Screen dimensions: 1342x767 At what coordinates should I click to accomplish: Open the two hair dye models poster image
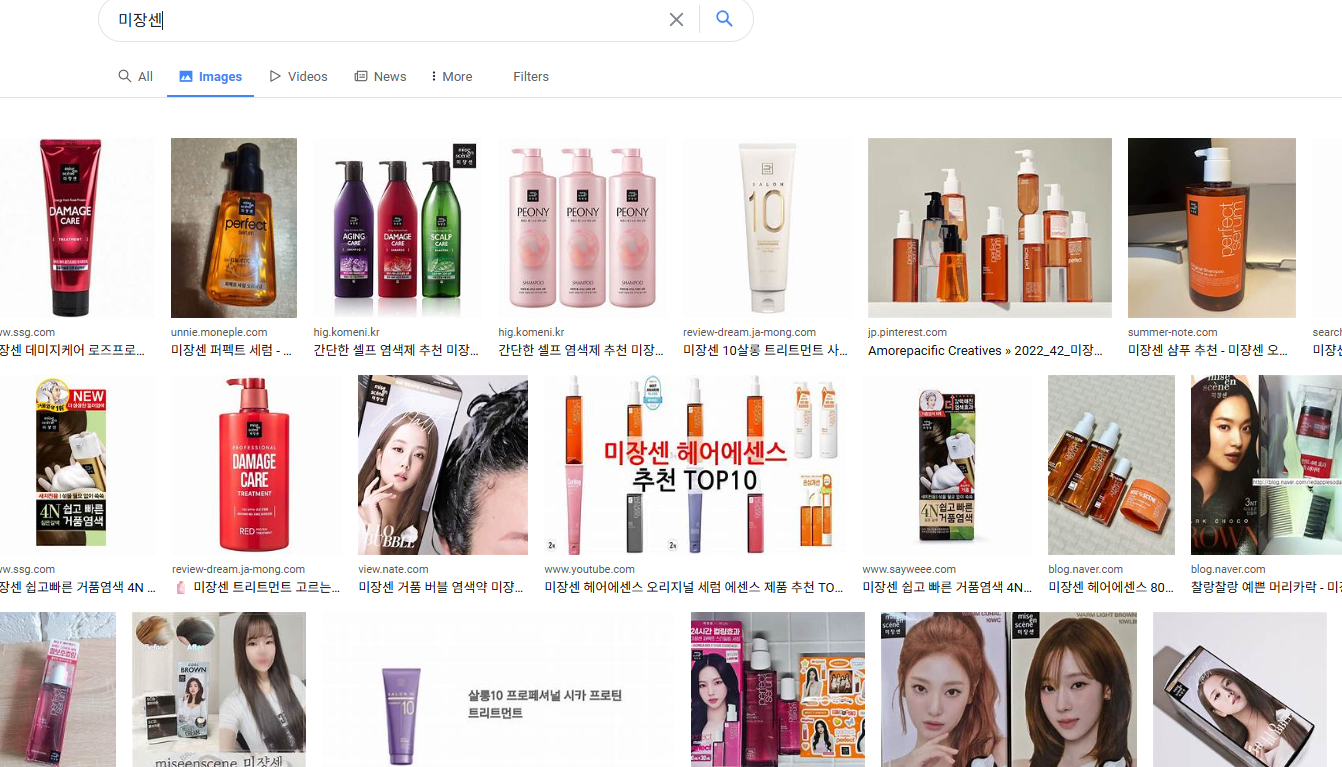[1009, 689]
